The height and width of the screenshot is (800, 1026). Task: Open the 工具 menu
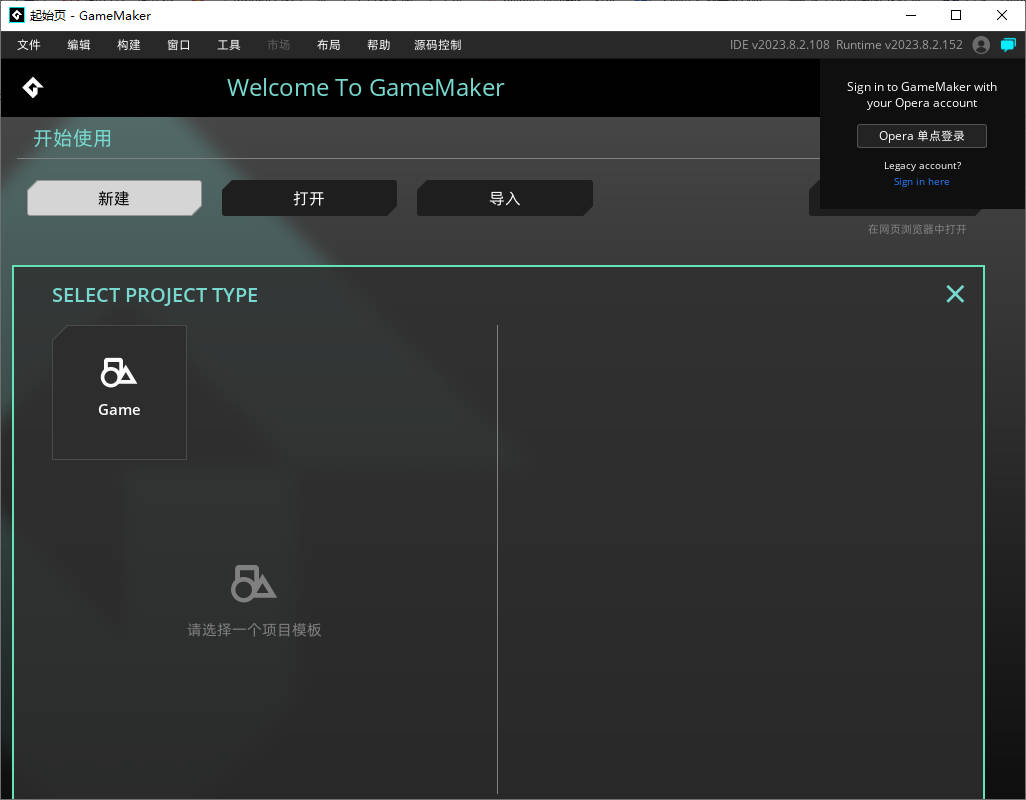(x=229, y=44)
